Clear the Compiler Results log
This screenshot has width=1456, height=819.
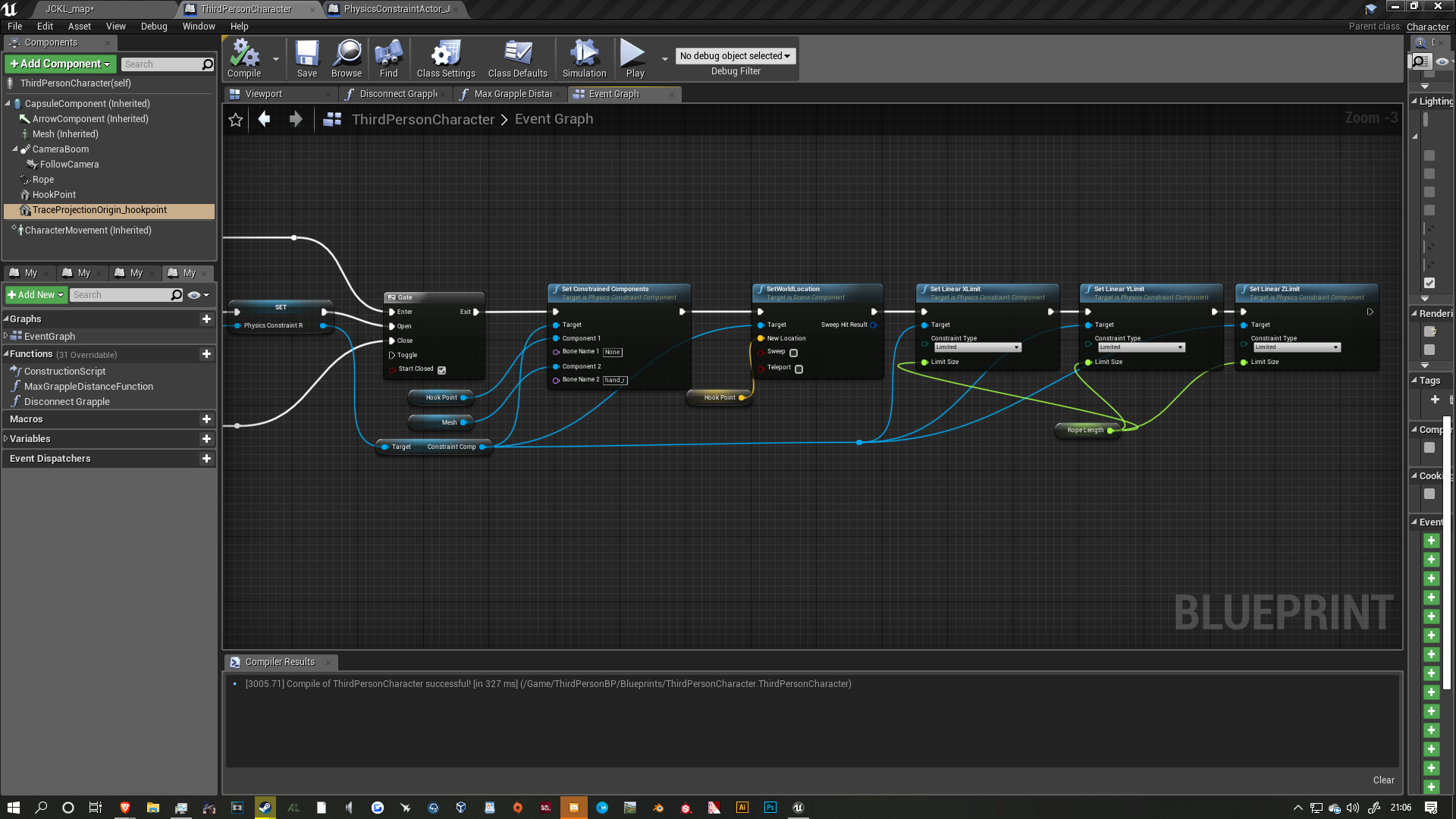tap(1382, 780)
